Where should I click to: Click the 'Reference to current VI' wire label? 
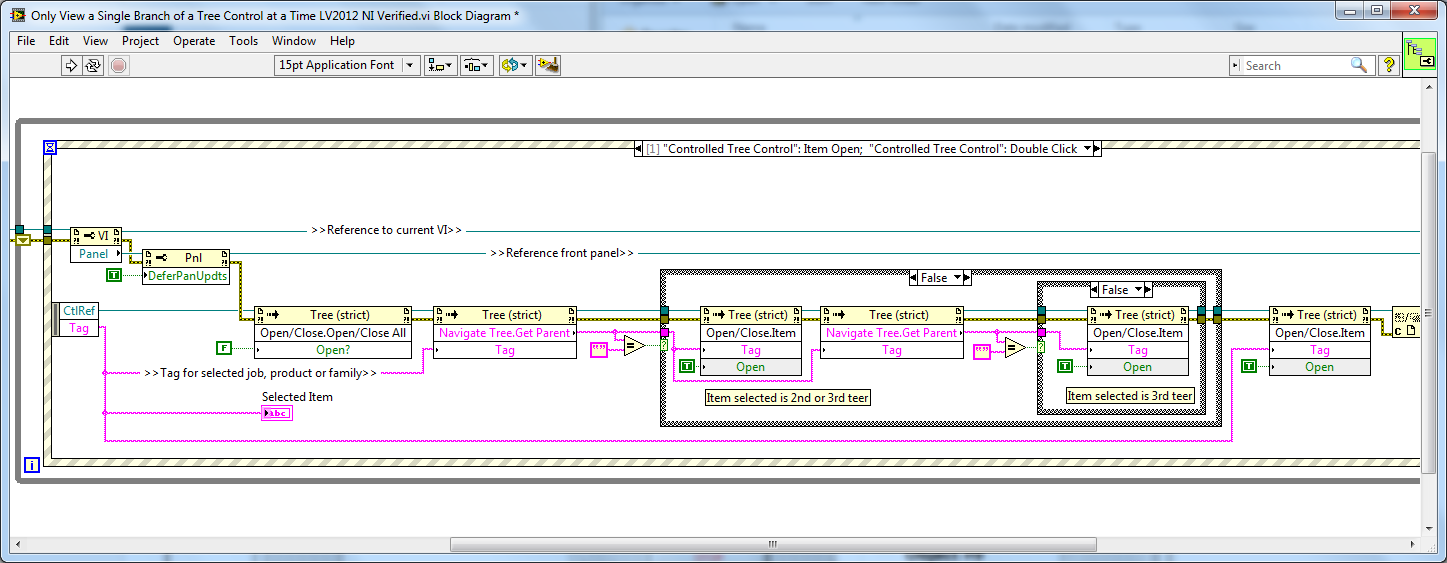tap(386, 230)
